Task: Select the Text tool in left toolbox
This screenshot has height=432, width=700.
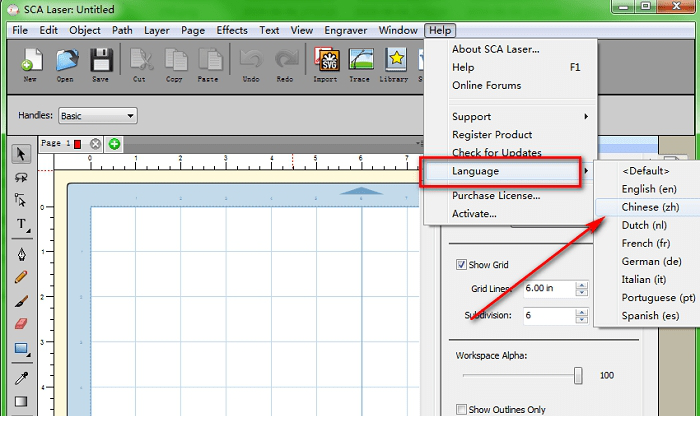Action: click(21, 225)
